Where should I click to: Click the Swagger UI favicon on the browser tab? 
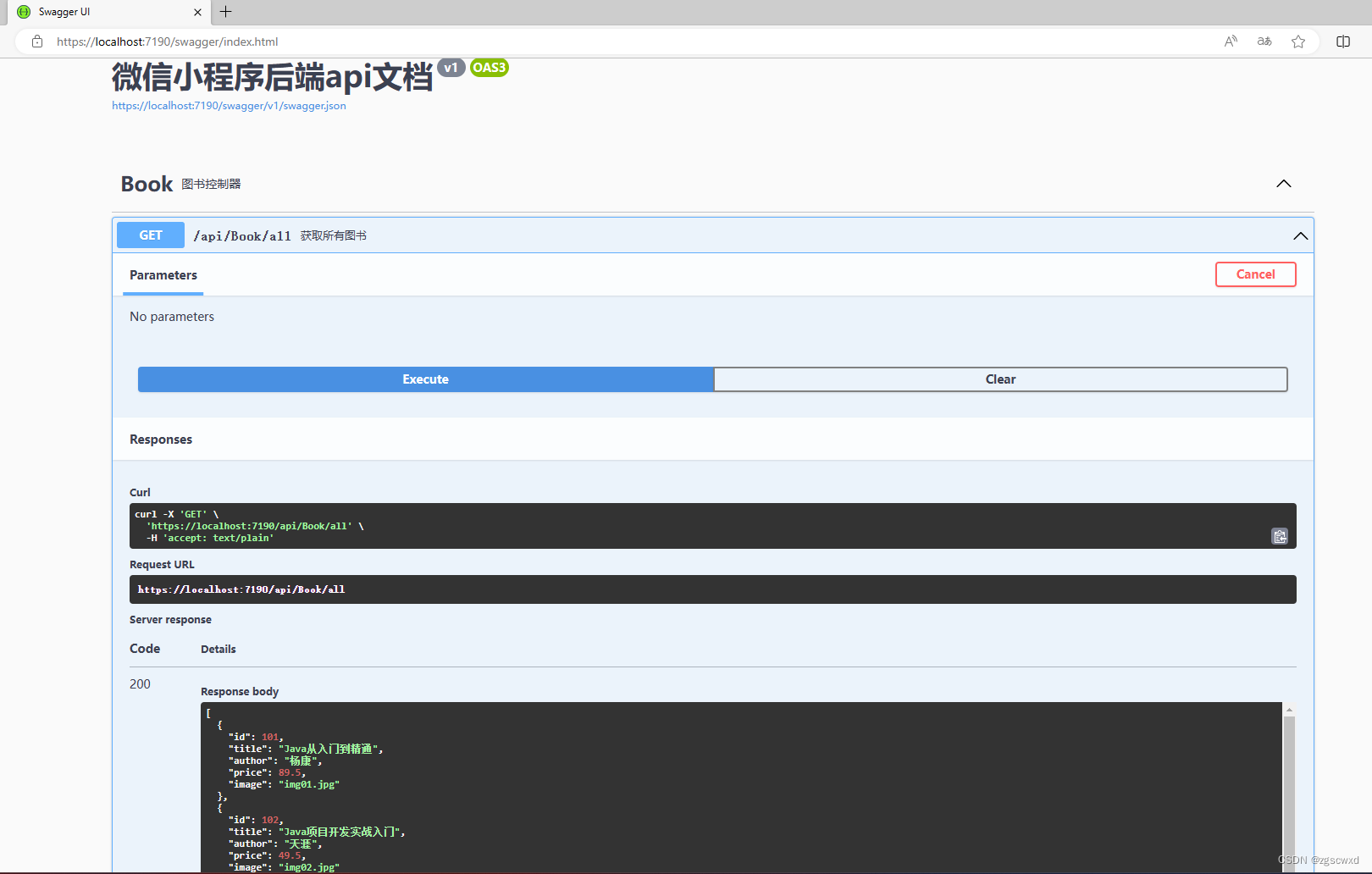click(x=24, y=12)
